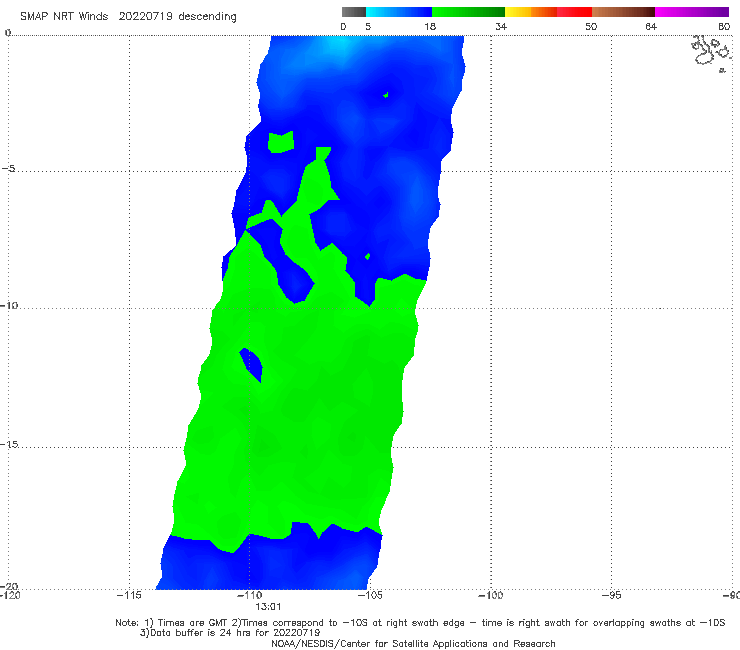Click the light cyan low-wind spot at swath top
The image size is (740, 650).
pos(341,44)
